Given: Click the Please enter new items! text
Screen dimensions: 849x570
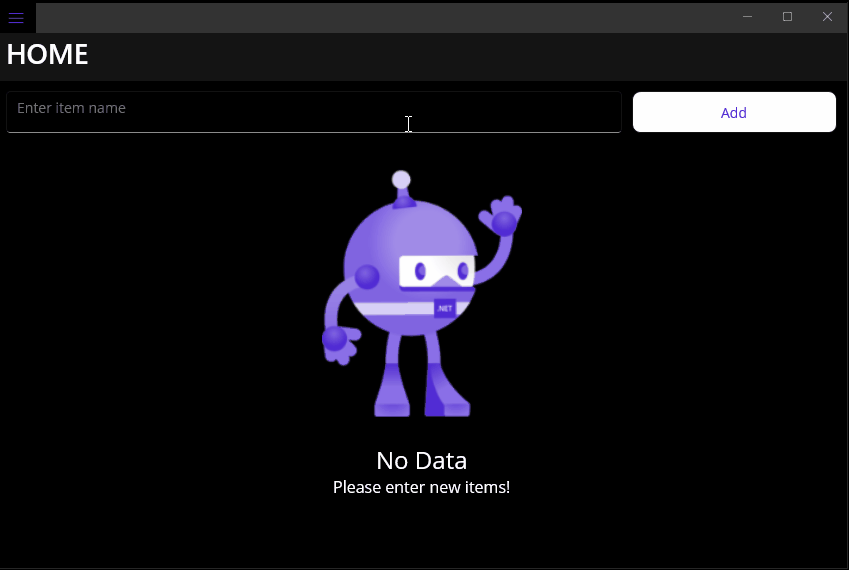Looking at the screenshot, I should (421, 487).
